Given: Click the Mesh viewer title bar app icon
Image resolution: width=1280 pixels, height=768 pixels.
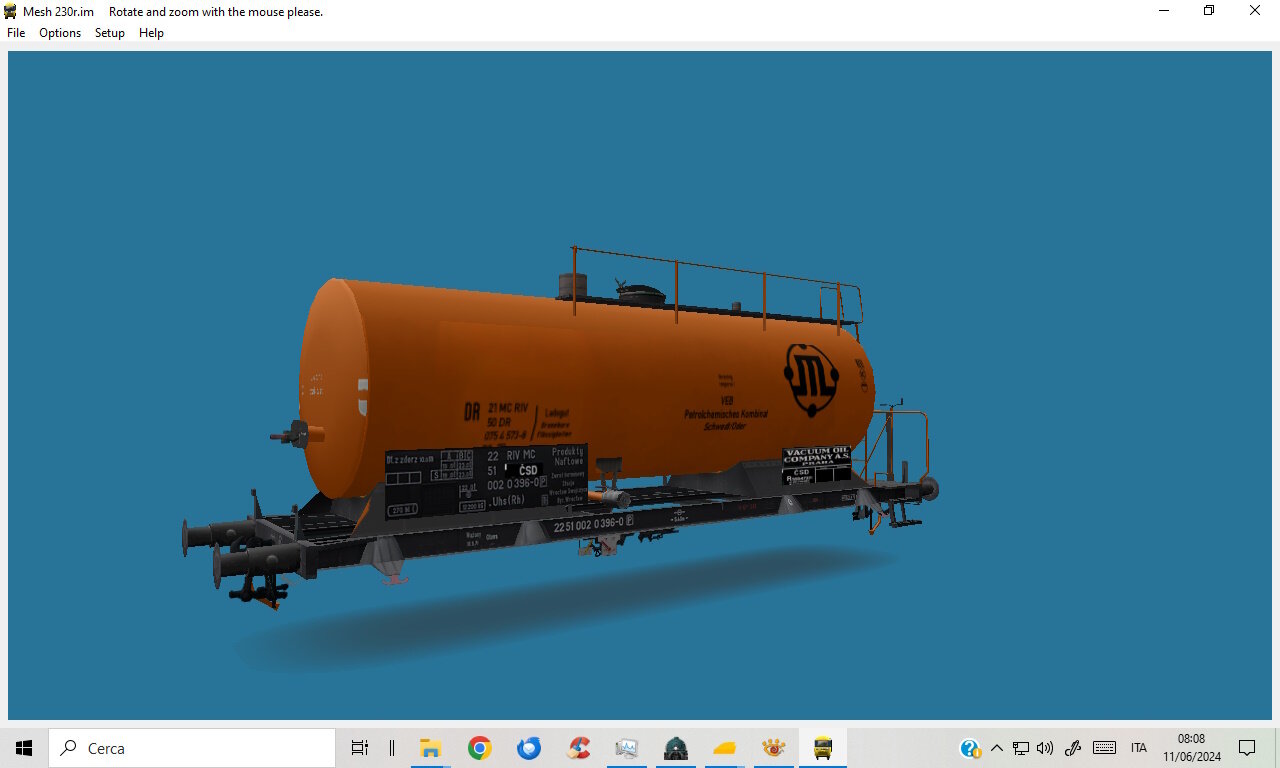Looking at the screenshot, I should [x=11, y=11].
